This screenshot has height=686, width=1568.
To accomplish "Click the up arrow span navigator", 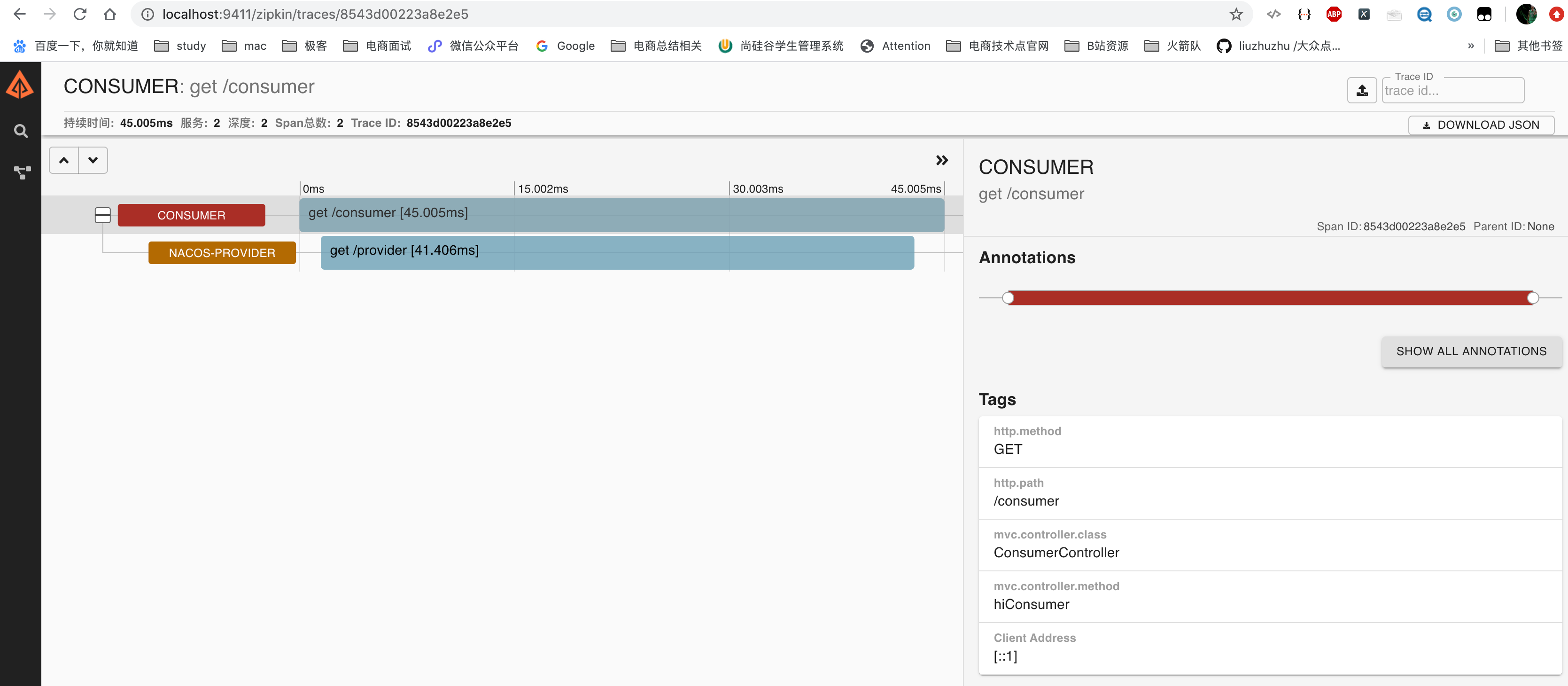I will 64,160.
